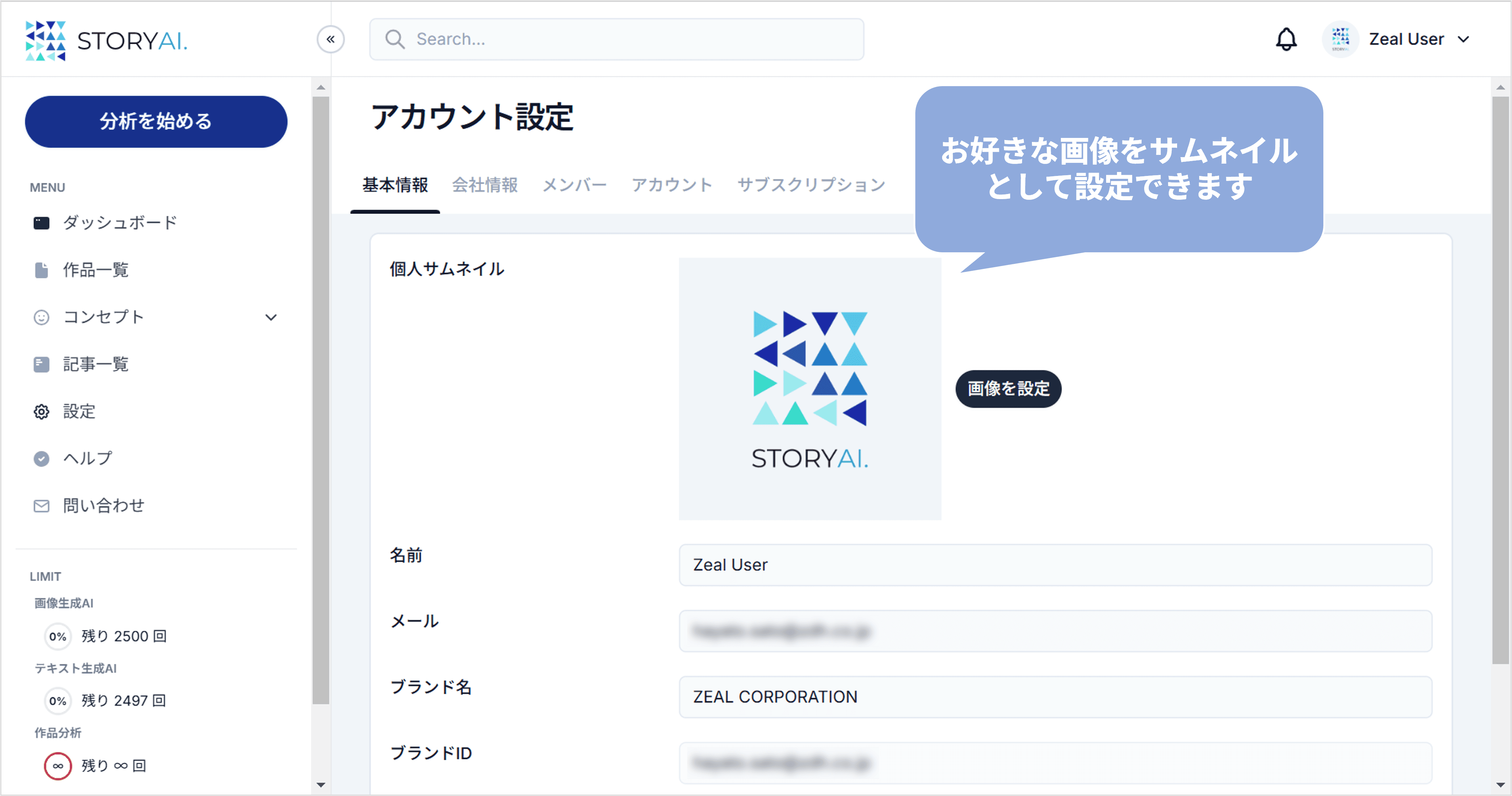The height and width of the screenshot is (796, 1512).
Task: Click the sidebar scrollbar thumb
Action: pyautogui.click(x=320, y=400)
